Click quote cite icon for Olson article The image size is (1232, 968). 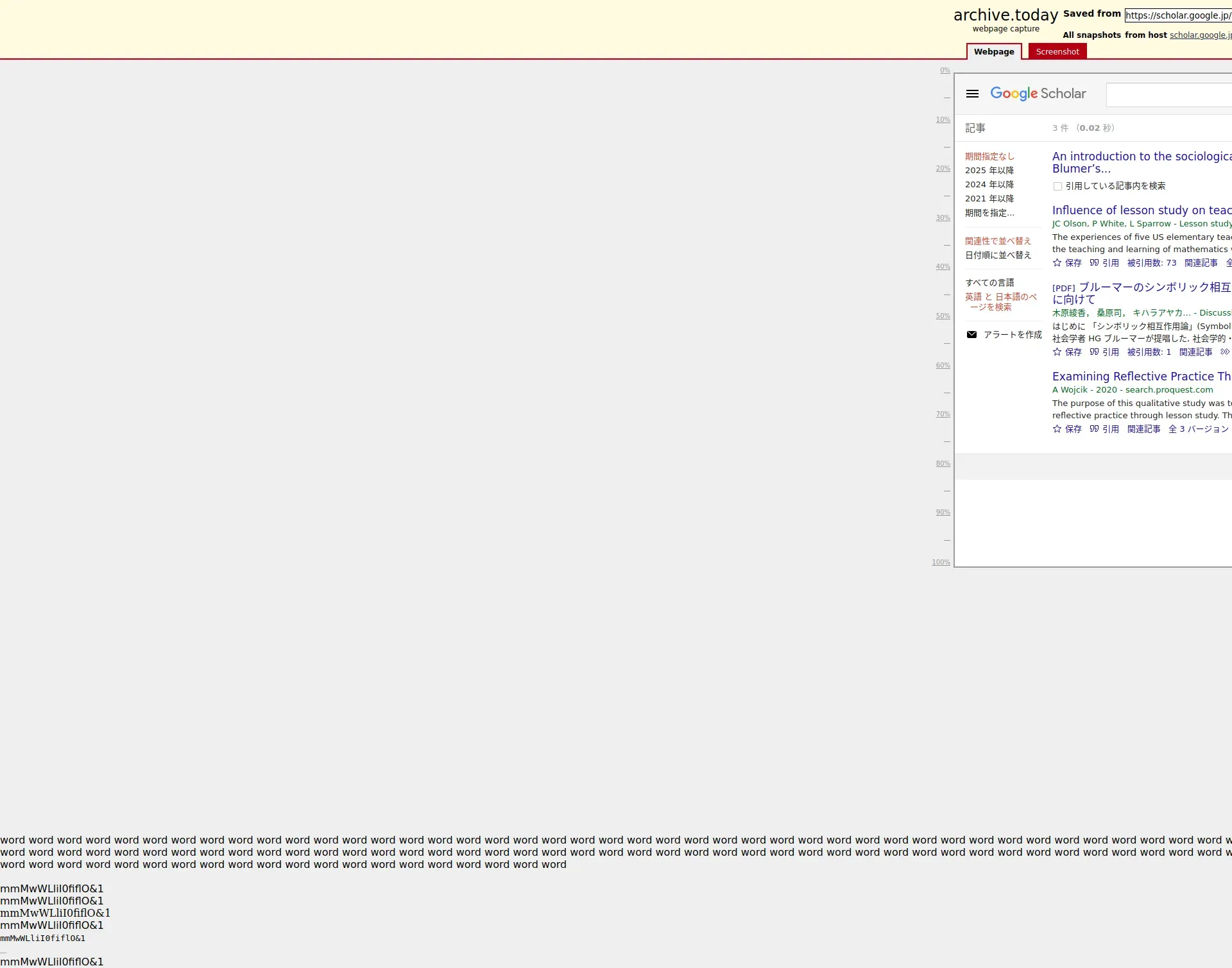click(x=1094, y=263)
